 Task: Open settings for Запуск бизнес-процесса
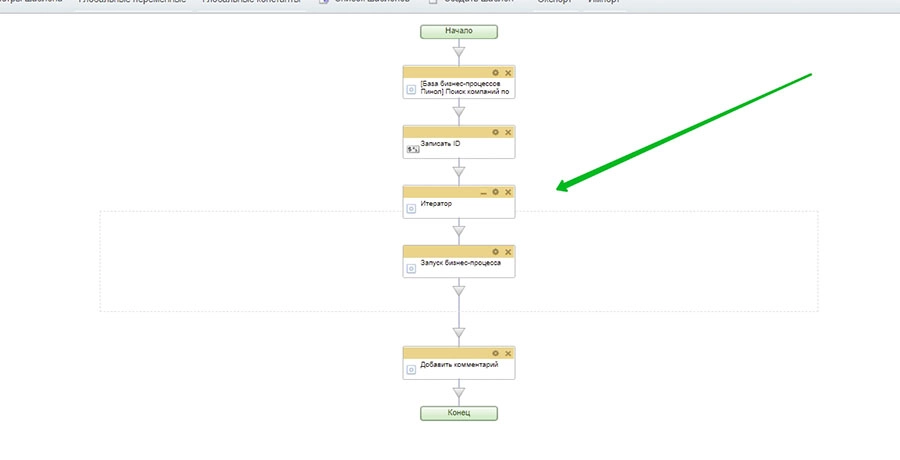[496, 251]
